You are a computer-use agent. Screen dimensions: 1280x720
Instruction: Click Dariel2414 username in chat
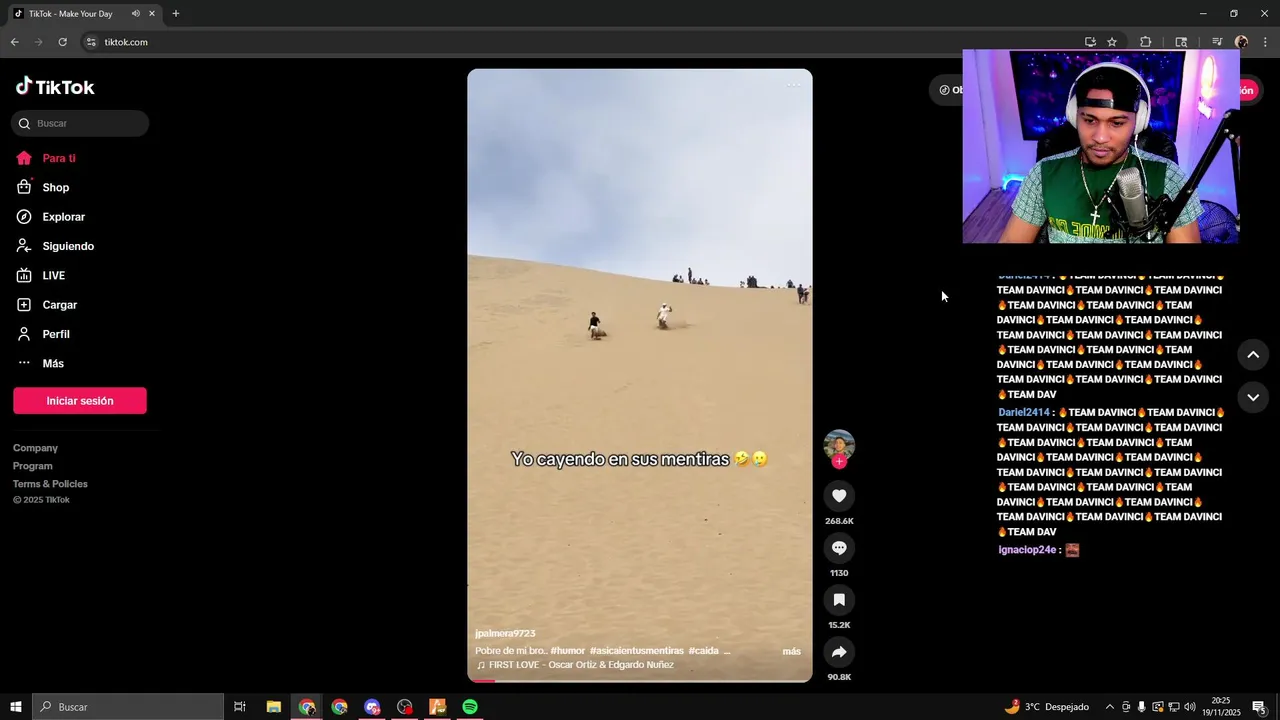[1024, 412]
